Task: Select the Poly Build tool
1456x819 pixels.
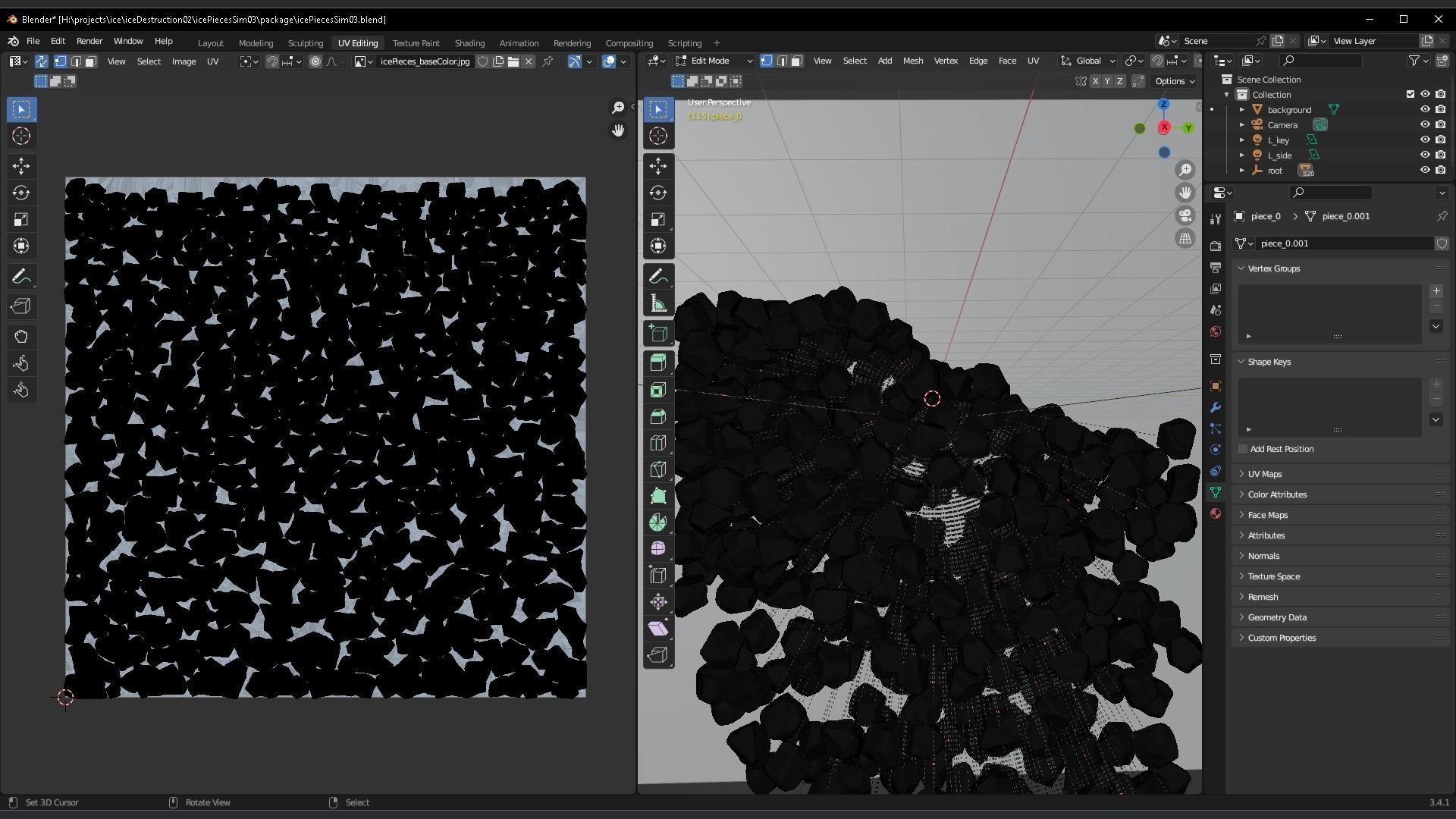Action: [658, 496]
